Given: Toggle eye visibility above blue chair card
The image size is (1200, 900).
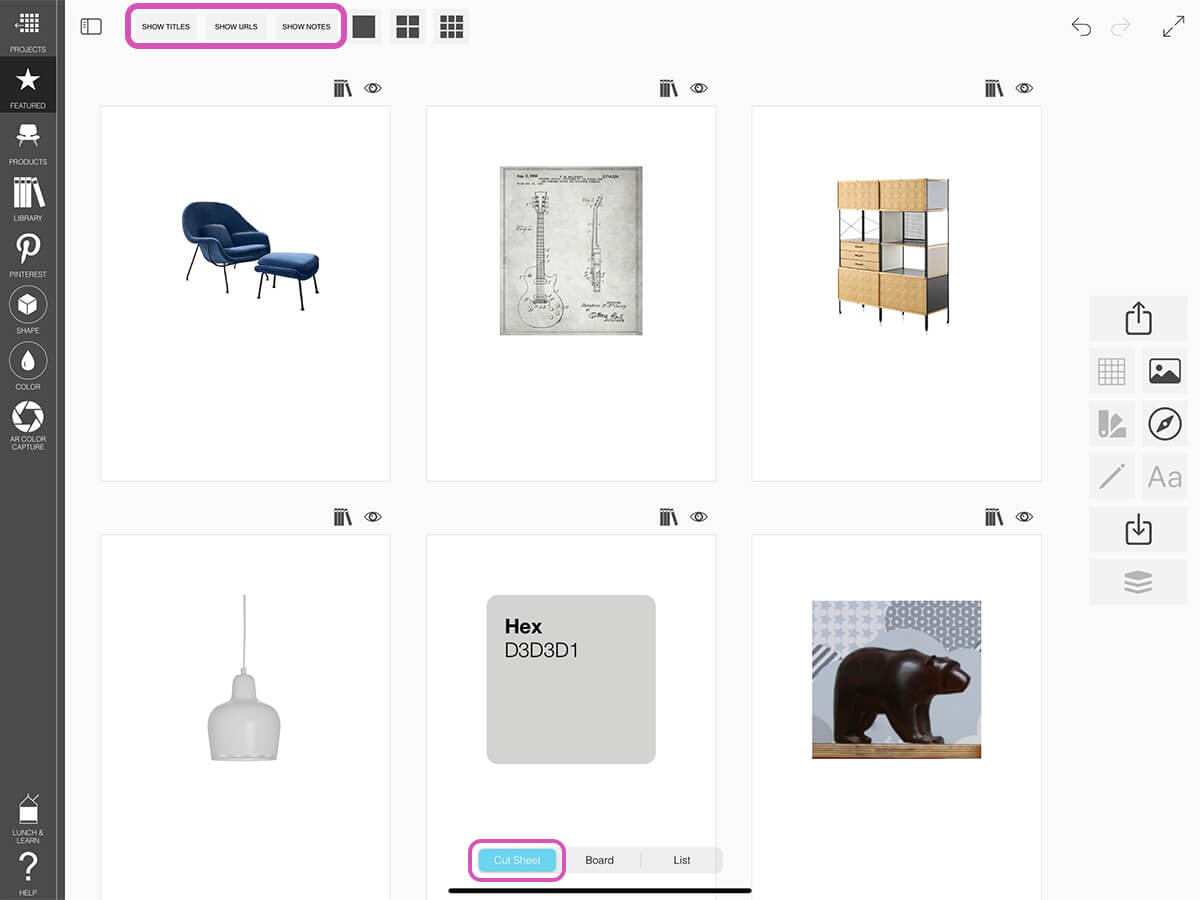Looking at the screenshot, I should pyautogui.click(x=373, y=88).
